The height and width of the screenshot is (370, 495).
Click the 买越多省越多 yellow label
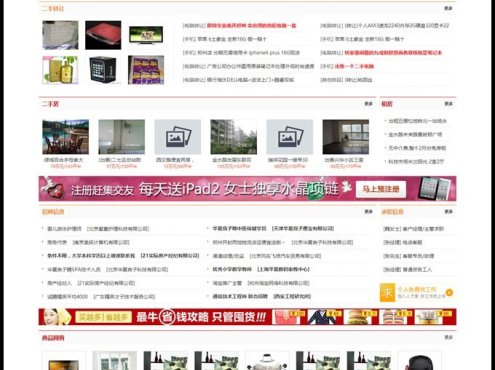[x=103, y=317]
